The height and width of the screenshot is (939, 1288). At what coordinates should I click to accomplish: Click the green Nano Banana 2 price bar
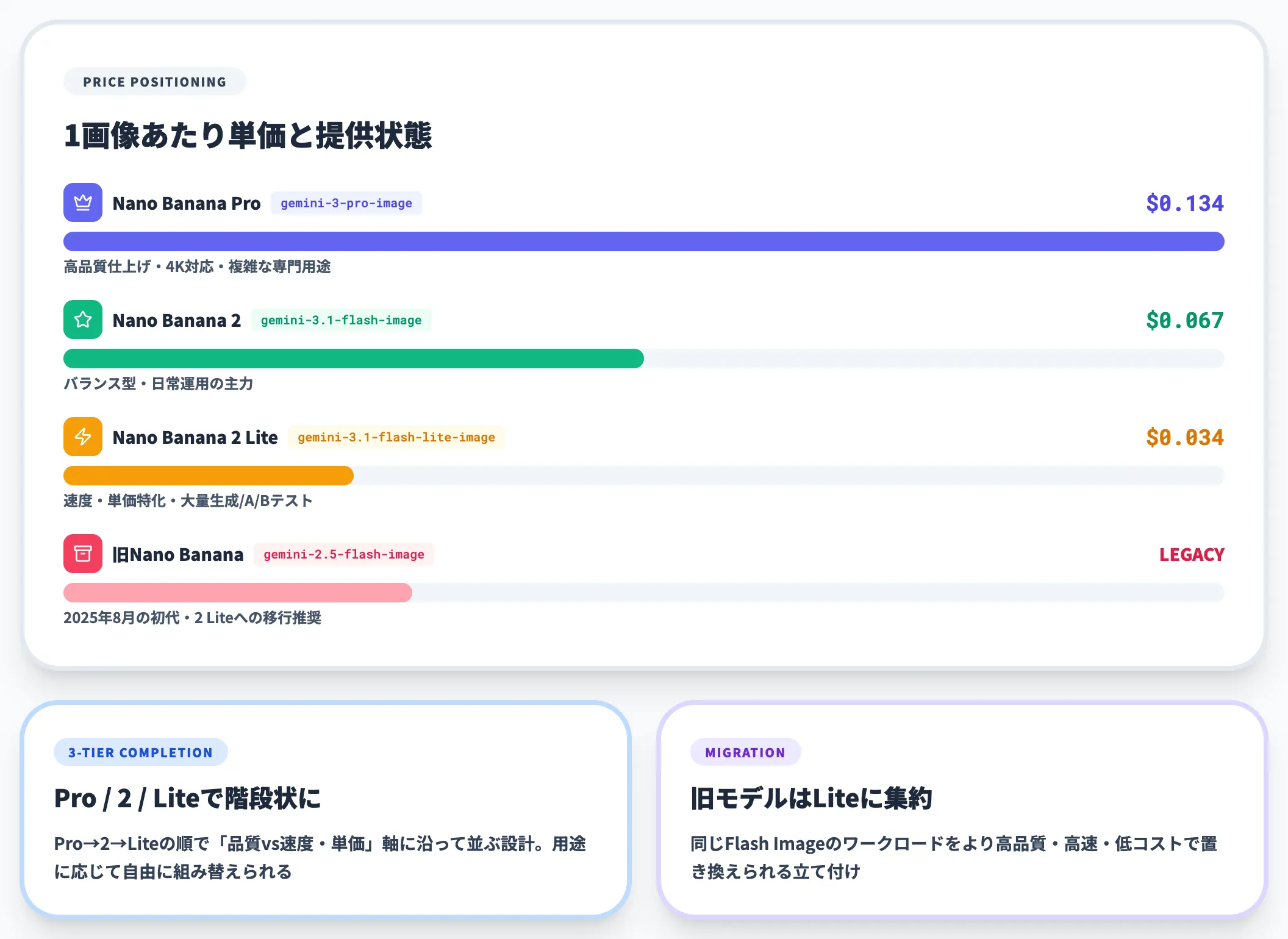coord(354,359)
